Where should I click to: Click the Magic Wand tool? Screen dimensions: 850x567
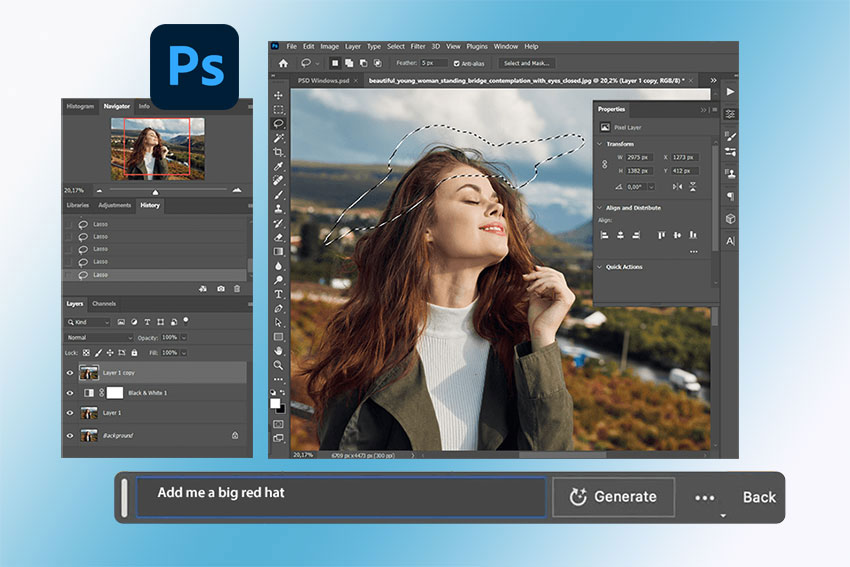click(279, 138)
